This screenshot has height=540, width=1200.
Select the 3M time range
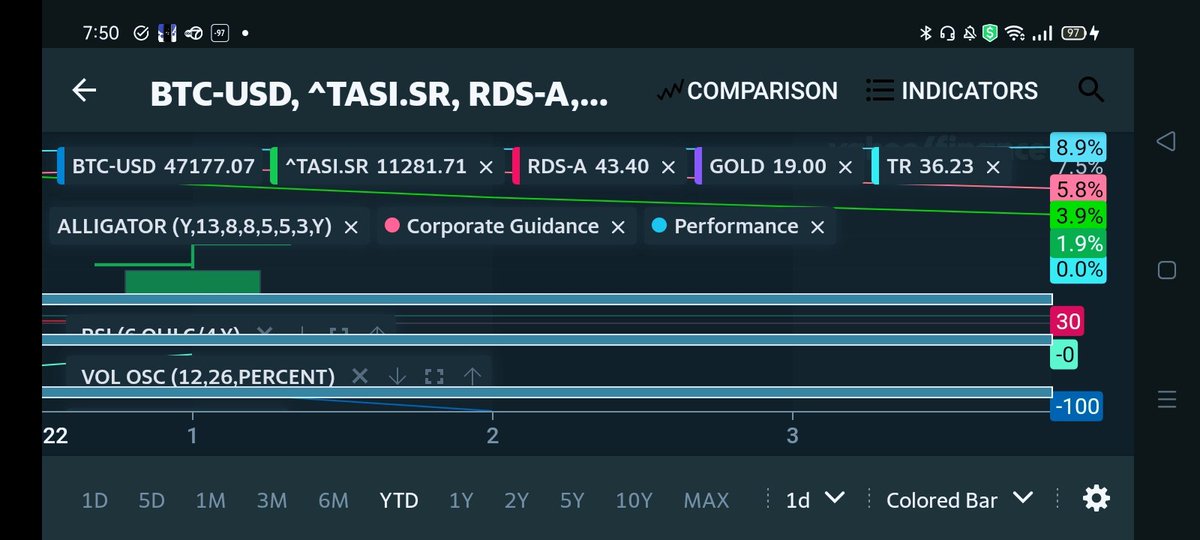click(271, 500)
